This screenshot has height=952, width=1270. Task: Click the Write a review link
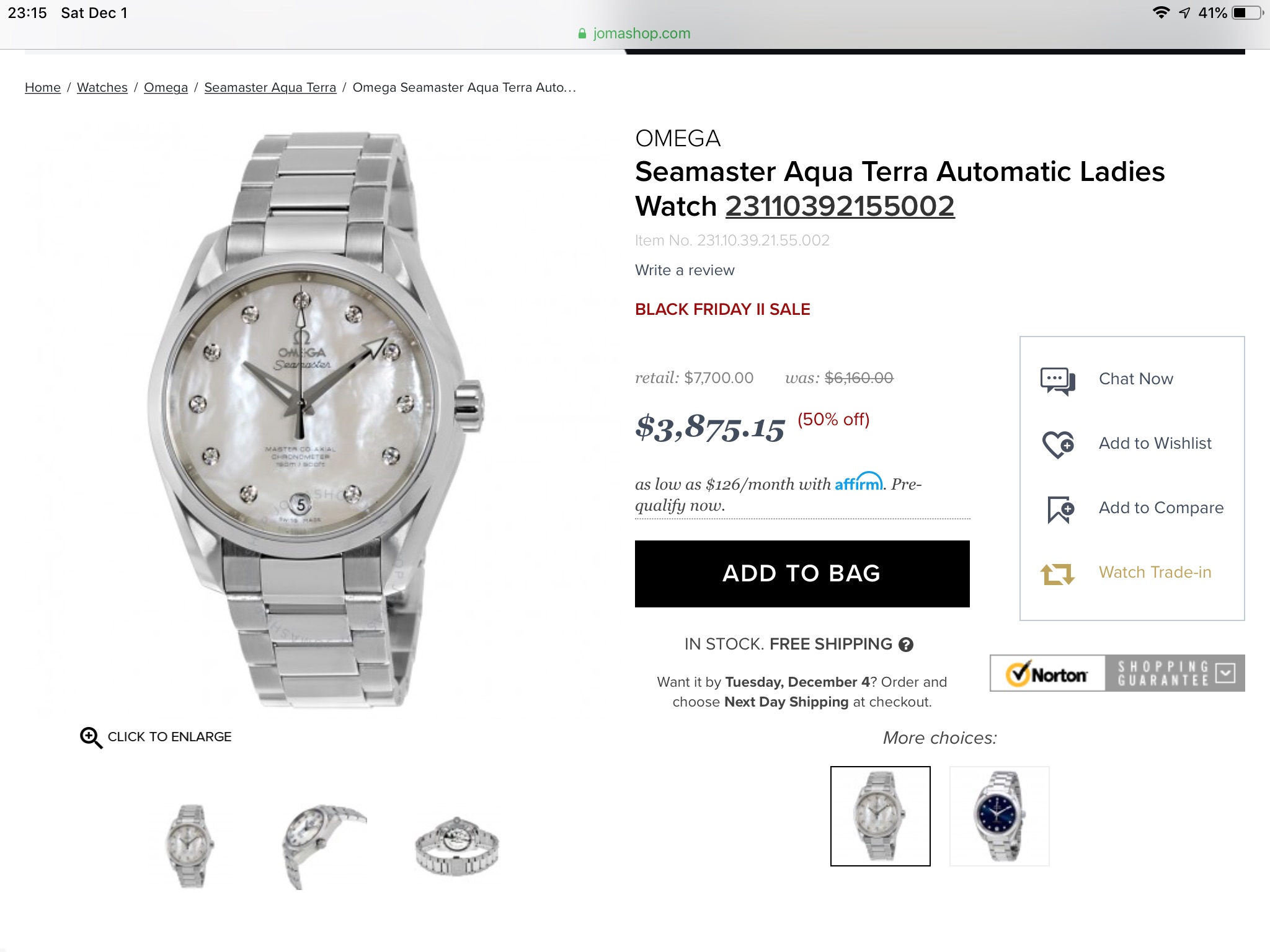click(685, 270)
